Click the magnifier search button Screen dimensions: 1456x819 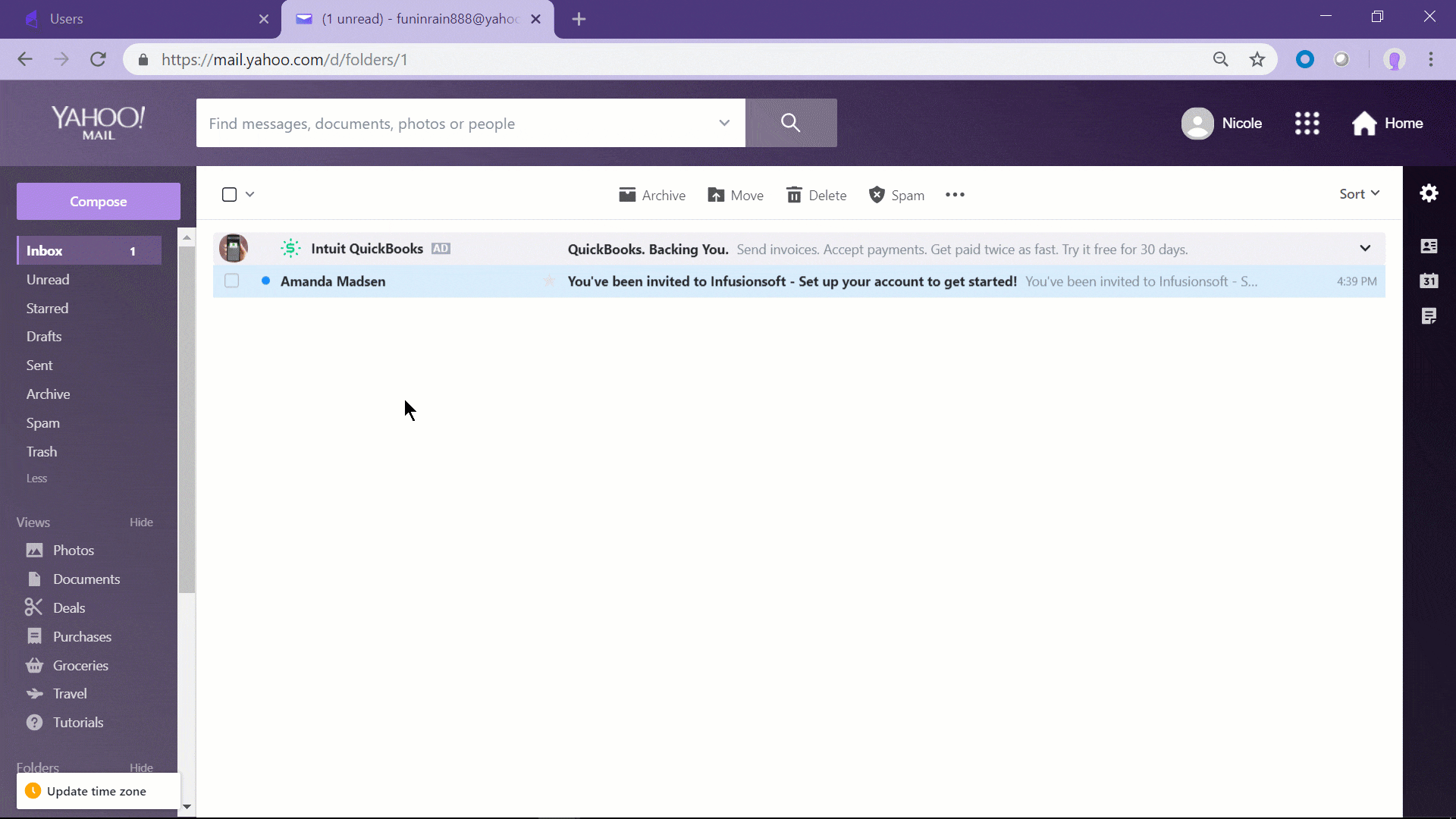[790, 123]
